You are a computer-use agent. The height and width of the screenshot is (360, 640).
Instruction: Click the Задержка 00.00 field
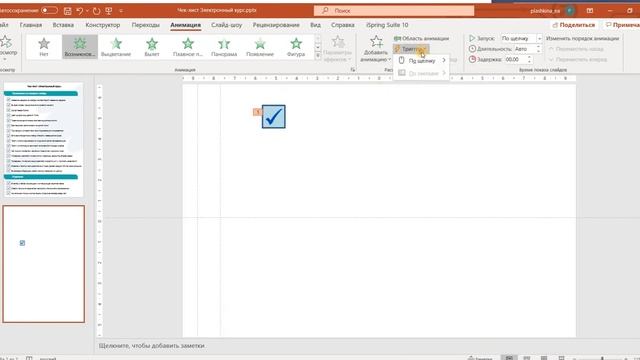pyautogui.click(x=515, y=60)
